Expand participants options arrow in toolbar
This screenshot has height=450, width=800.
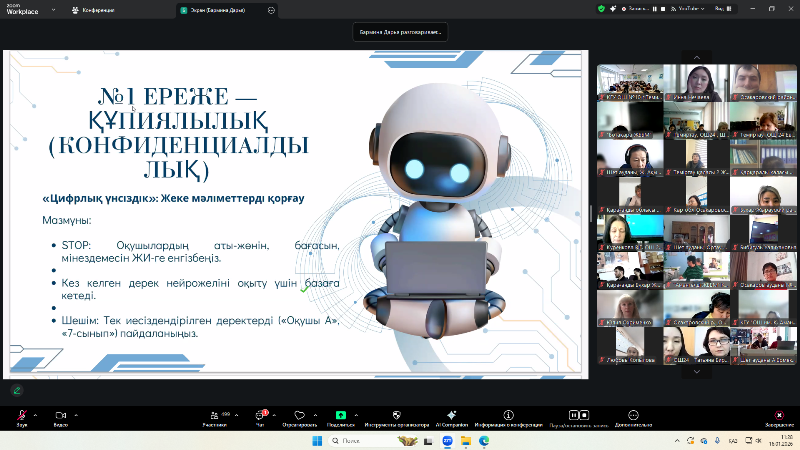point(236,413)
